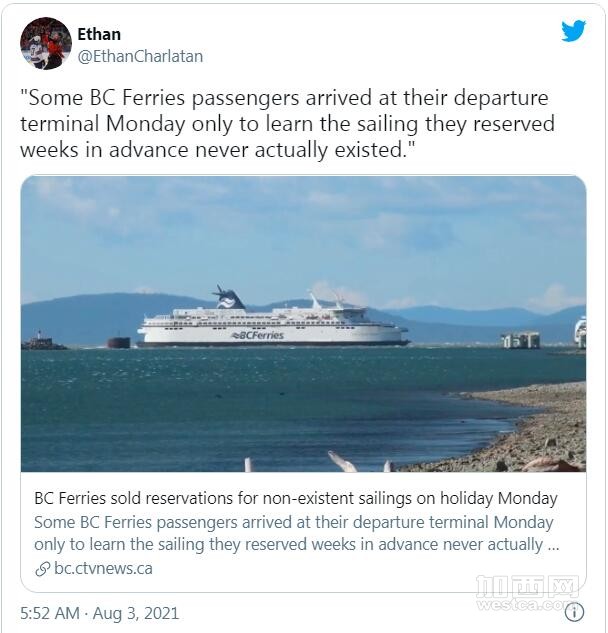Click the tweet info icon
Screen dimensions: 608x633
click(x=574, y=612)
